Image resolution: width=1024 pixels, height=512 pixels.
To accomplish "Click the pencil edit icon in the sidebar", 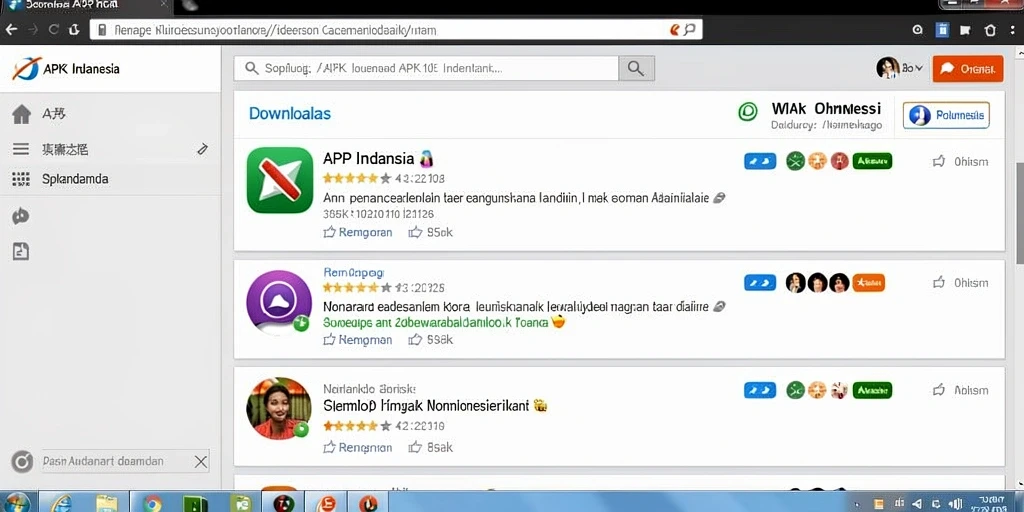I will pos(202,150).
